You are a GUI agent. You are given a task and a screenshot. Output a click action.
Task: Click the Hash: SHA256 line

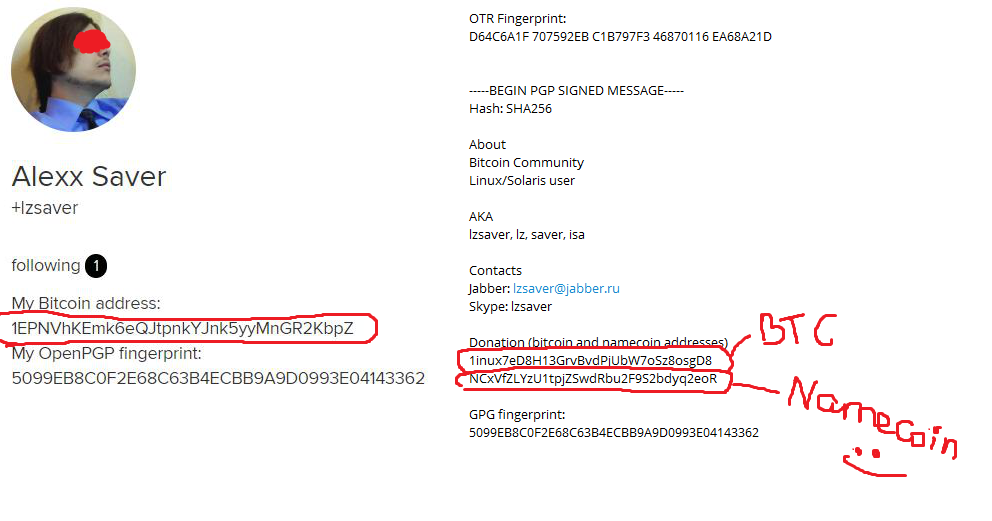coord(511,109)
